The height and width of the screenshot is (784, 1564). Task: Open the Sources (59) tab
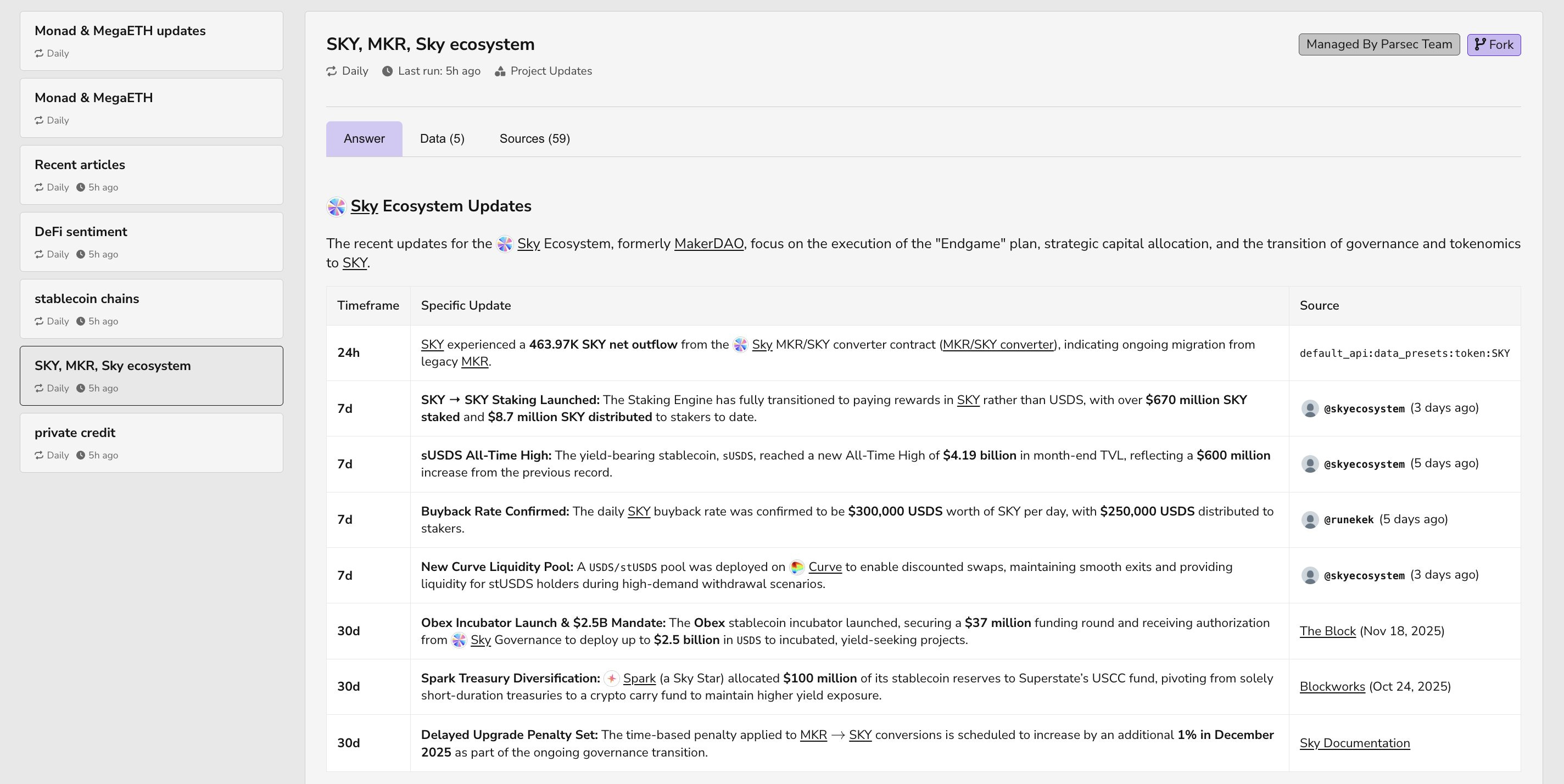click(x=534, y=139)
